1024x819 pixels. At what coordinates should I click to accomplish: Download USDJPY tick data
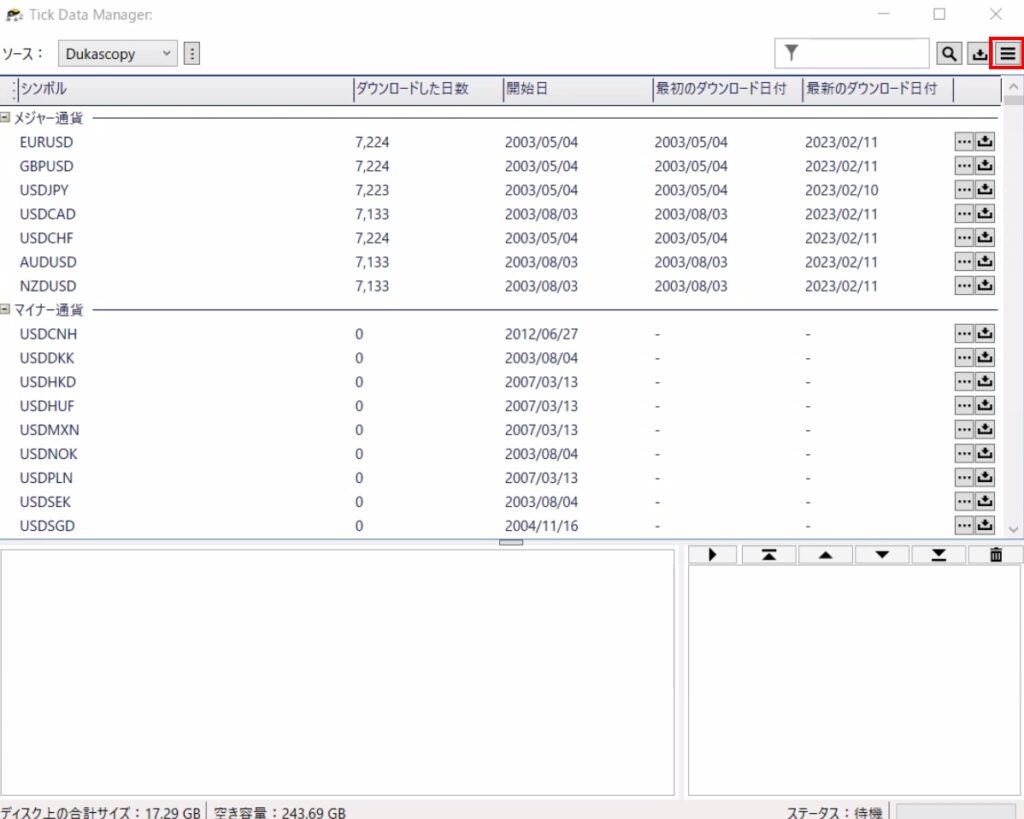click(x=985, y=190)
